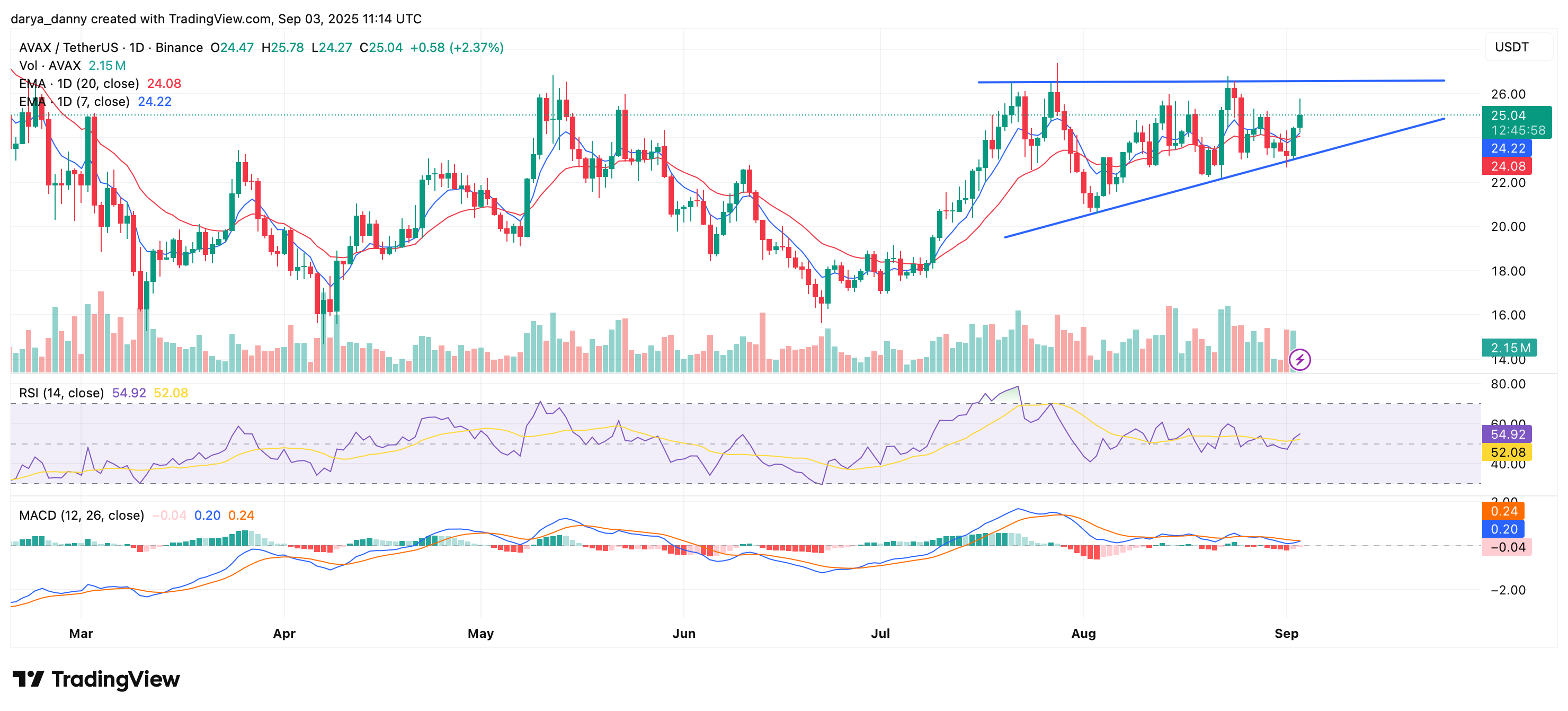Click the purple 54.92 RSI value tag
The image size is (1568, 711).
coord(1508,434)
